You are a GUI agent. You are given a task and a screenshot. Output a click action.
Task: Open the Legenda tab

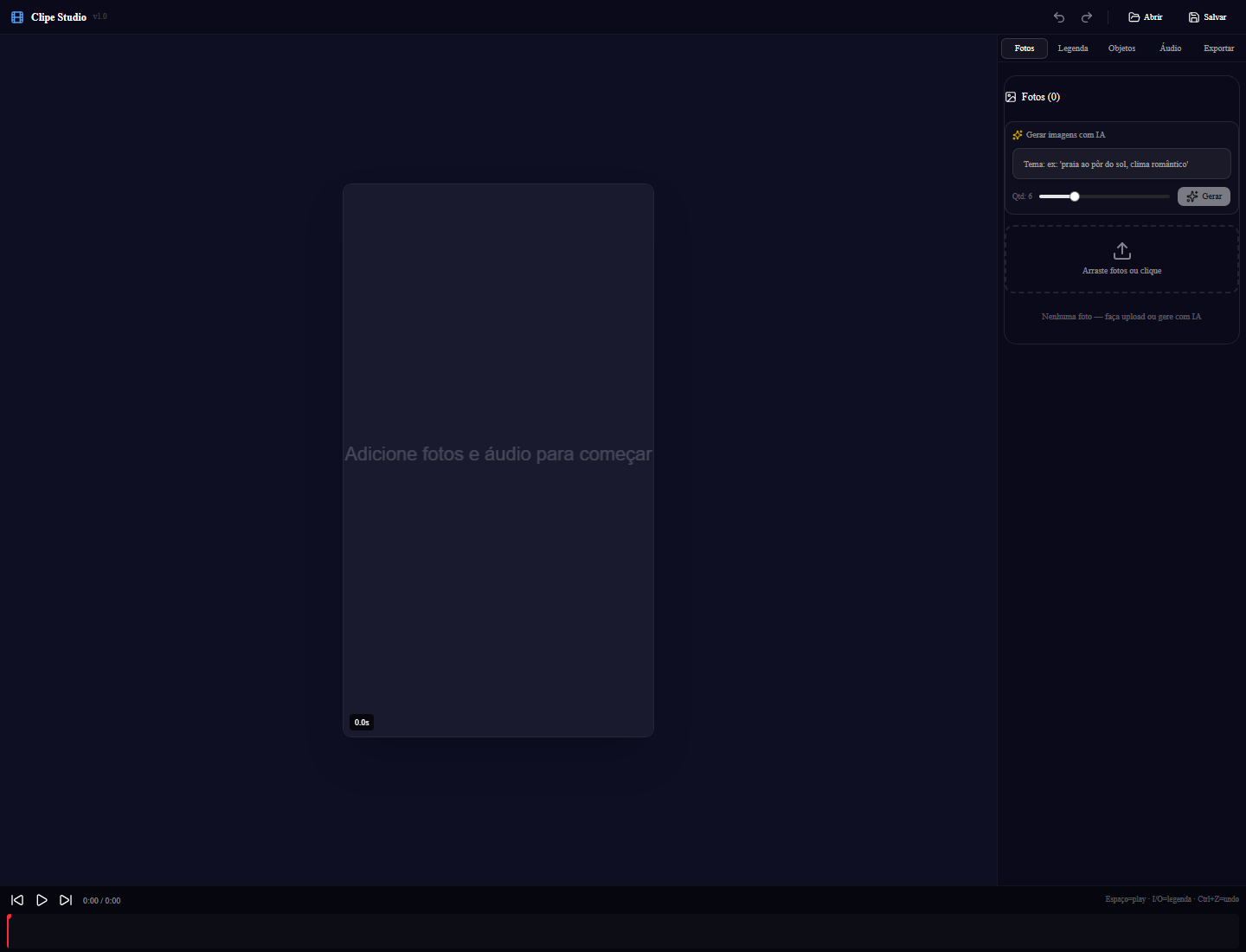pyautogui.click(x=1073, y=48)
